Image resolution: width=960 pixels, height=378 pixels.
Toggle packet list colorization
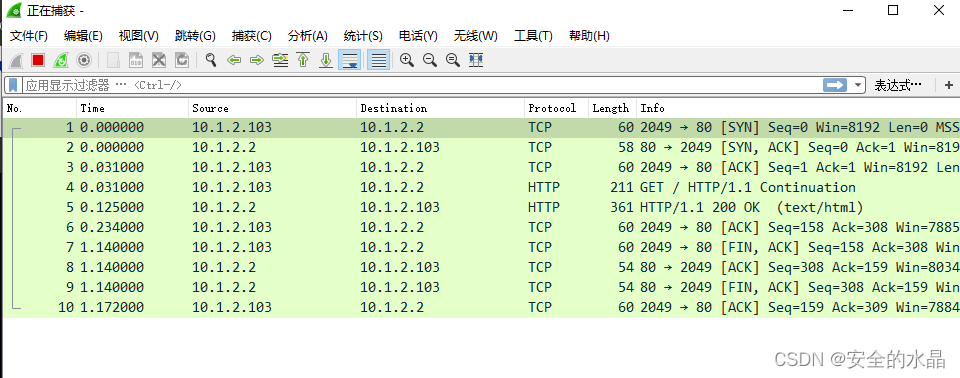(379, 60)
